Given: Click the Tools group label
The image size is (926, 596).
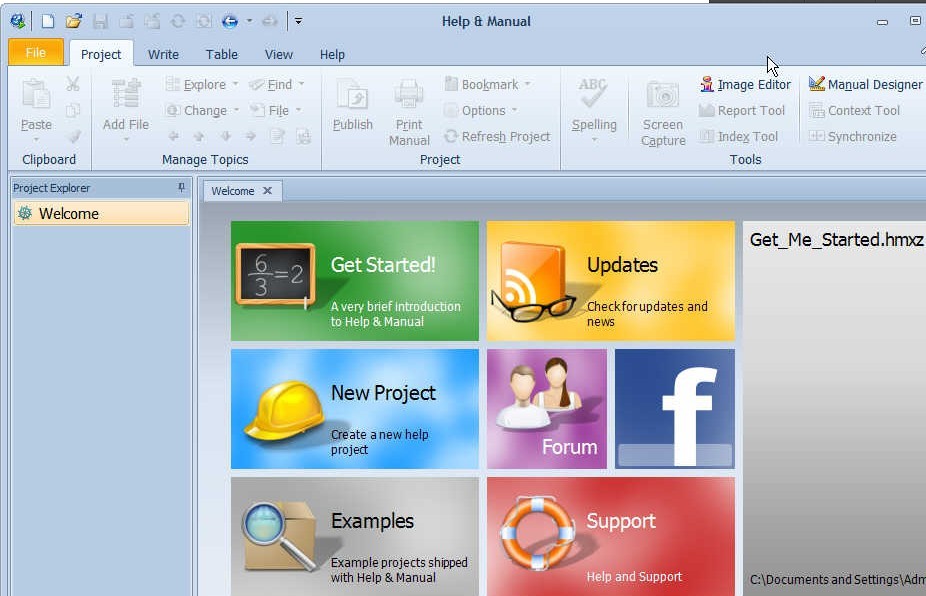Looking at the screenshot, I should point(745,159).
